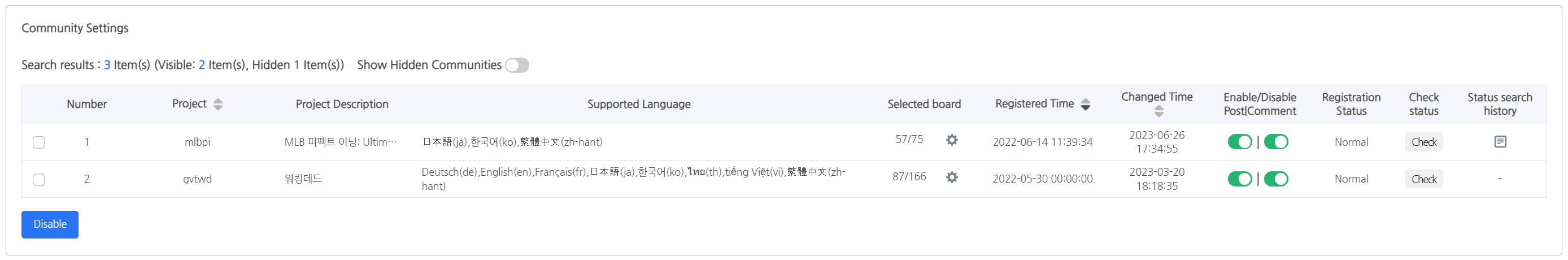Click the 57/75 selected board count
The width and height of the screenshot is (1568, 260).
[x=909, y=140]
